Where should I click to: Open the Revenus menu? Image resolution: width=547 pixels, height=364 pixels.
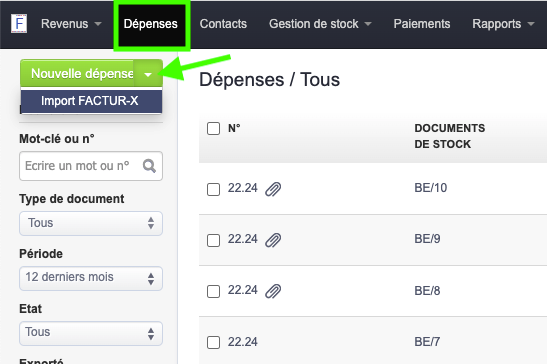coord(71,24)
